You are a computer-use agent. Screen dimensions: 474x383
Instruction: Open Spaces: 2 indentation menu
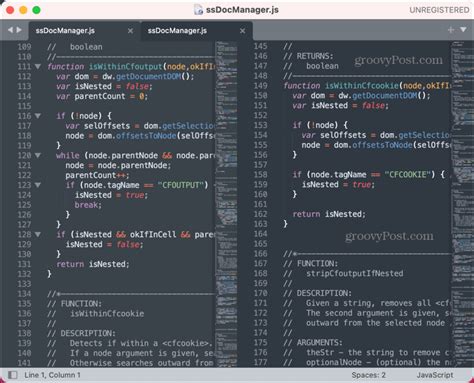tap(368, 375)
